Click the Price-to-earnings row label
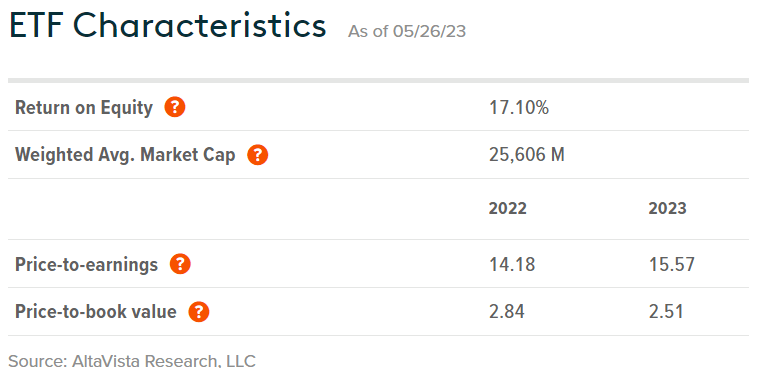 coord(86,265)
